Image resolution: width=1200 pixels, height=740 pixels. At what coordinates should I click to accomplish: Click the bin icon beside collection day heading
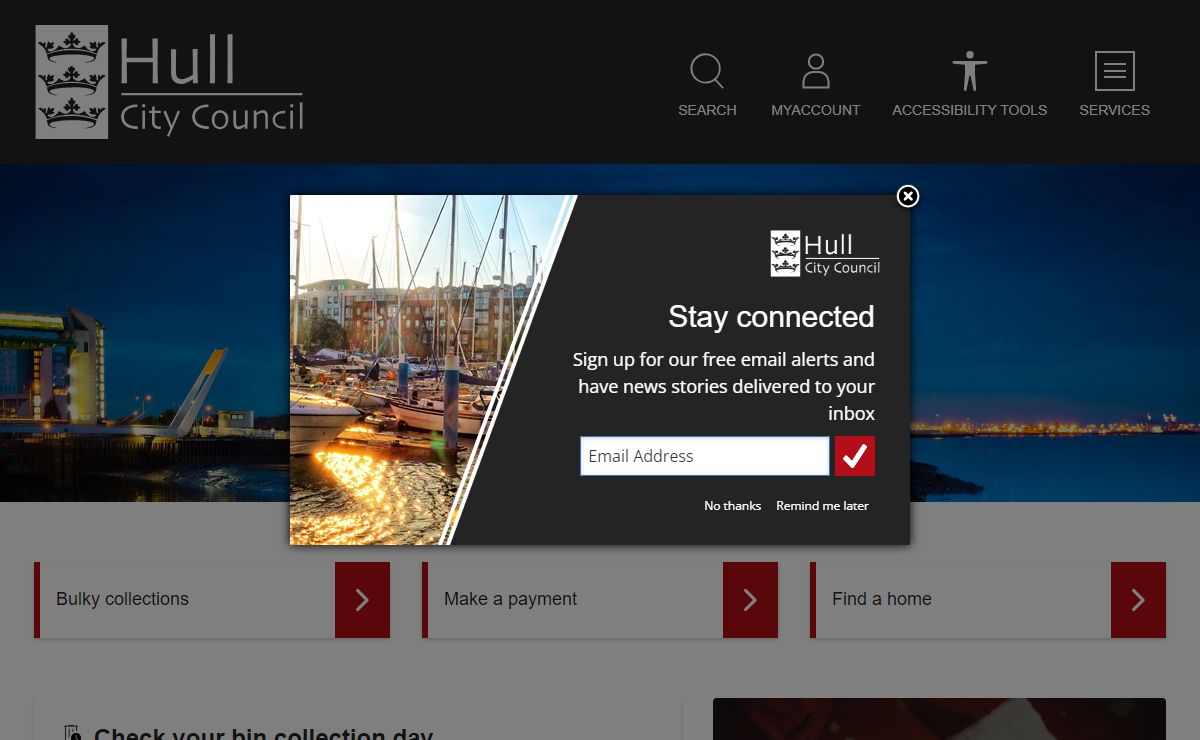[x=71, y=733]
